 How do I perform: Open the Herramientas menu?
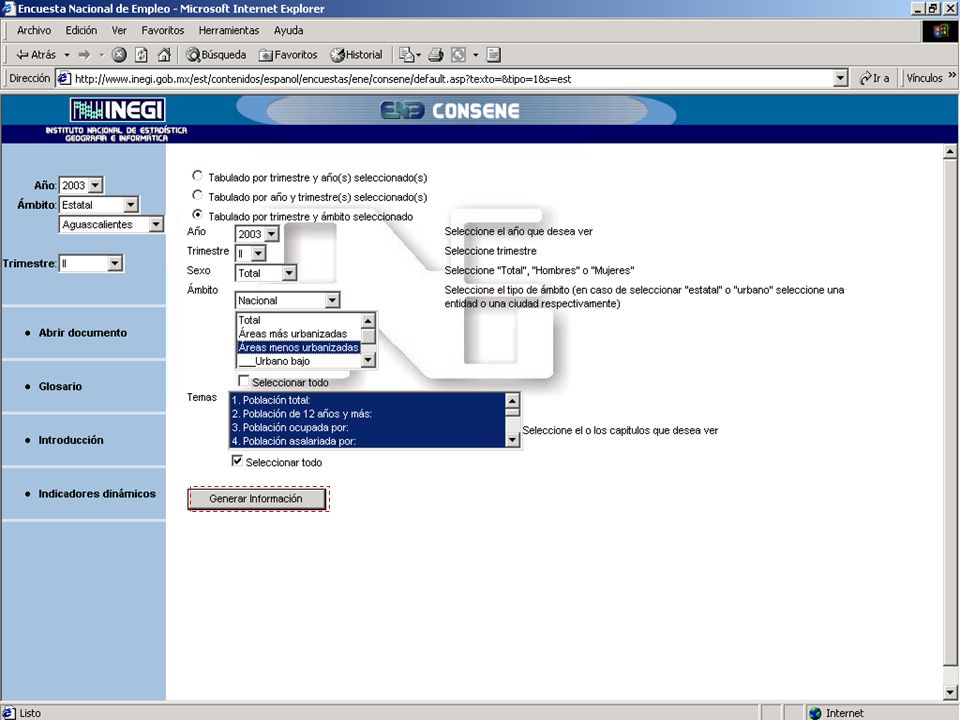pyautogui.click(x=229, y=31)
